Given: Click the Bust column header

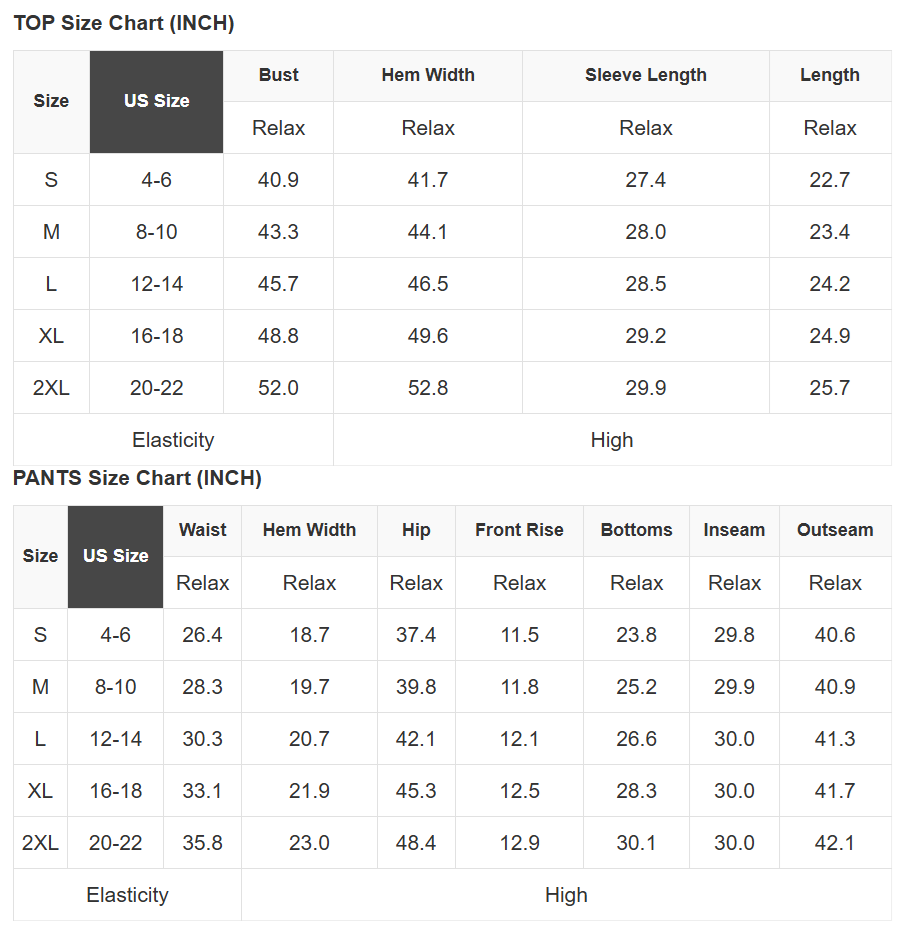Looking at the screenshot, I should click(x=278, y=75).
